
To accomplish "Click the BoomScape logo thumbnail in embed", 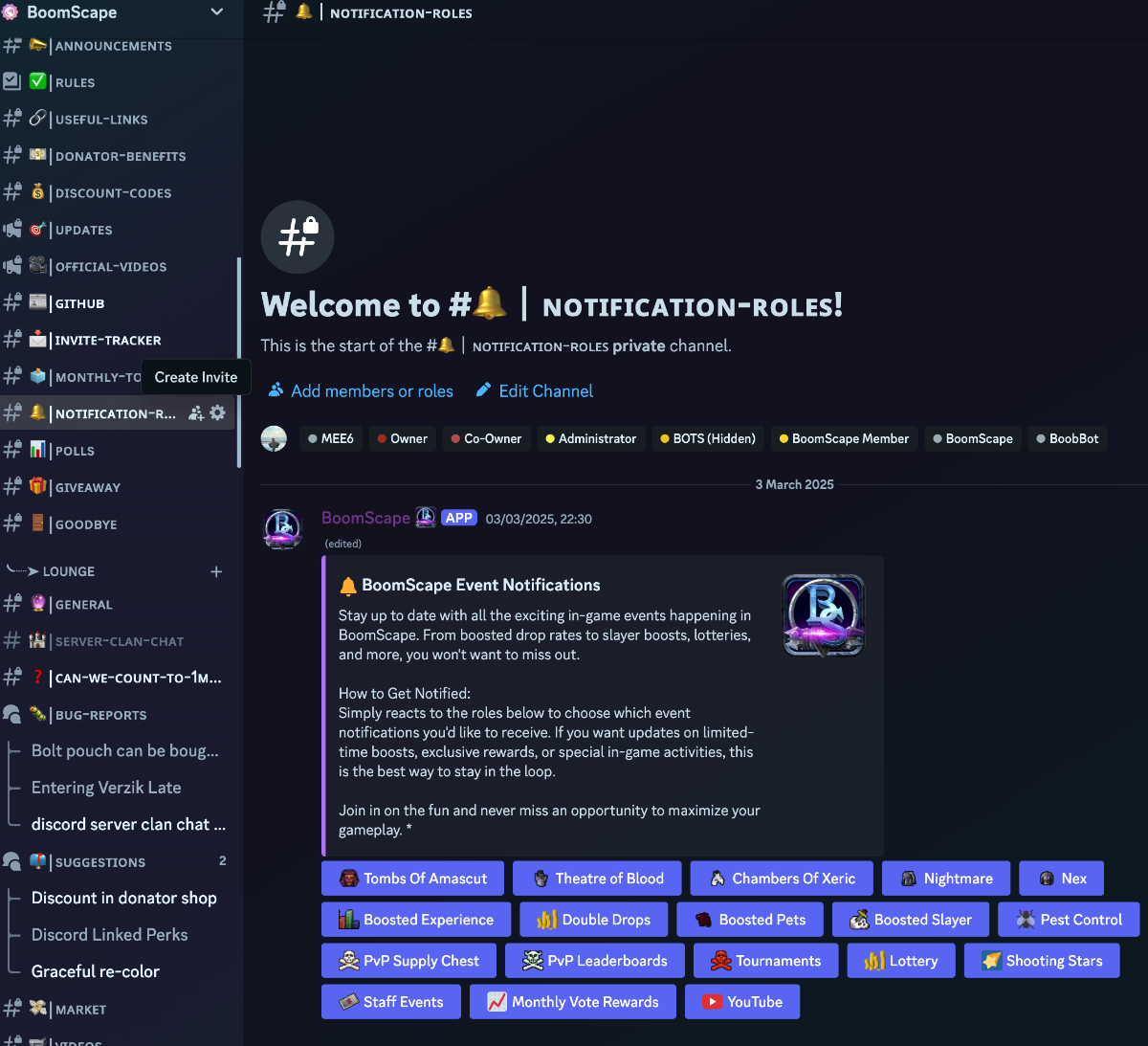I will 824,615.
